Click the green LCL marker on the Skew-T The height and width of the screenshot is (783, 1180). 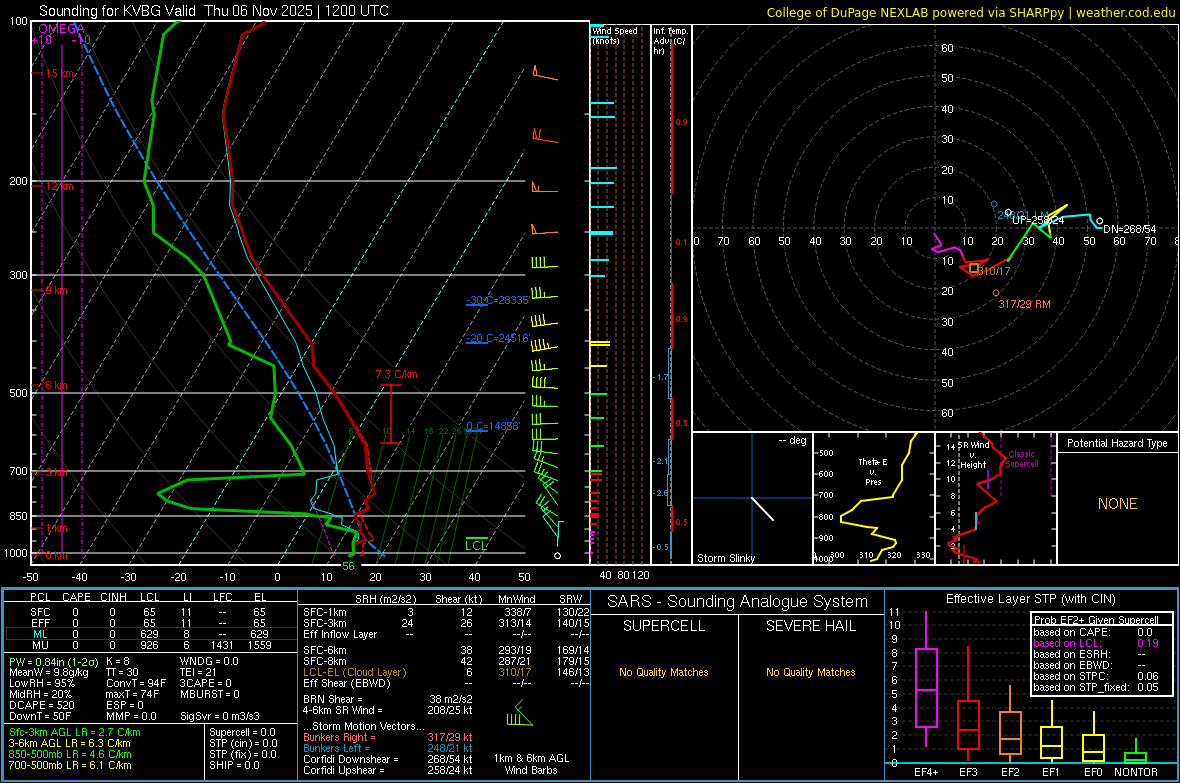click(476, 544)
